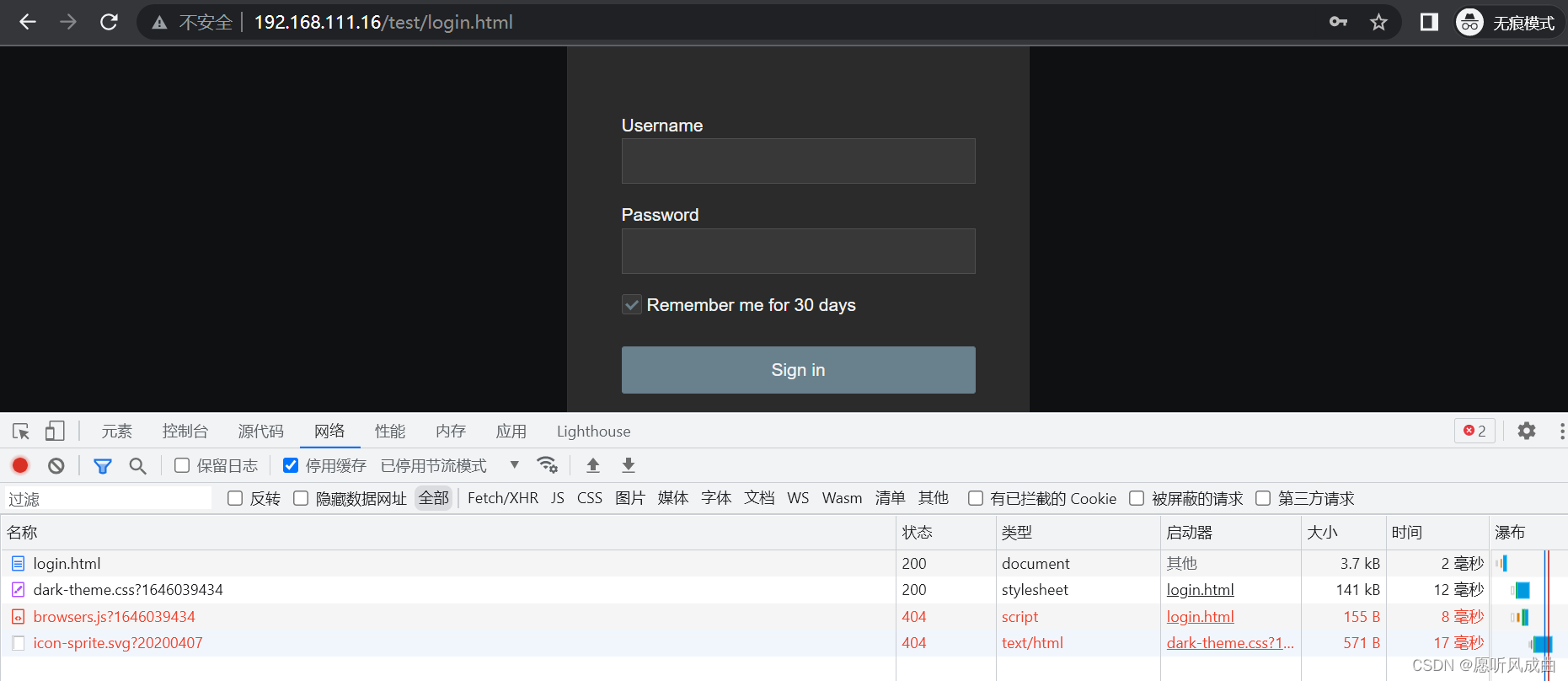Expand the throttling mode dropdown
The image size is (1568, 681).
[514, 465]
